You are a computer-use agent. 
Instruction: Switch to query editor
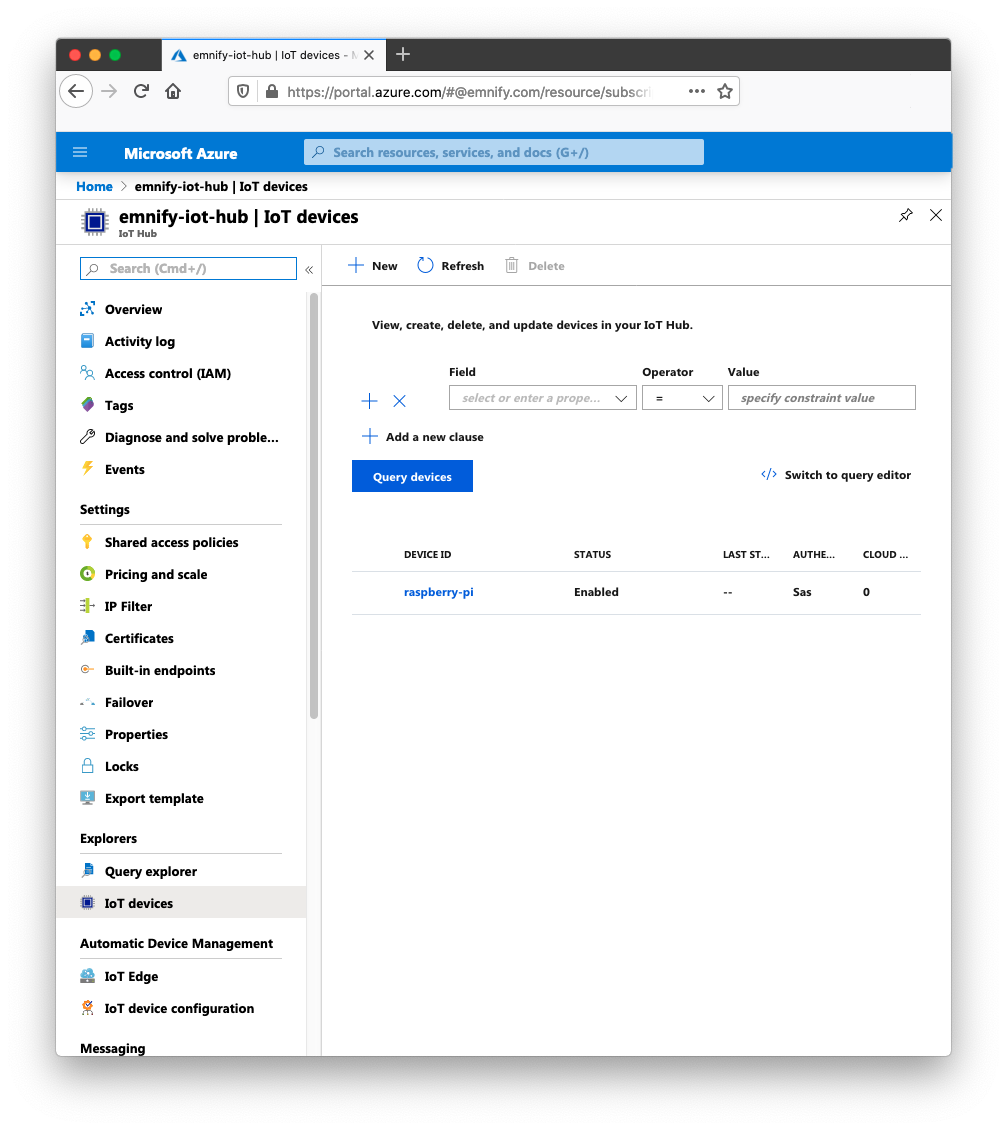836,475
